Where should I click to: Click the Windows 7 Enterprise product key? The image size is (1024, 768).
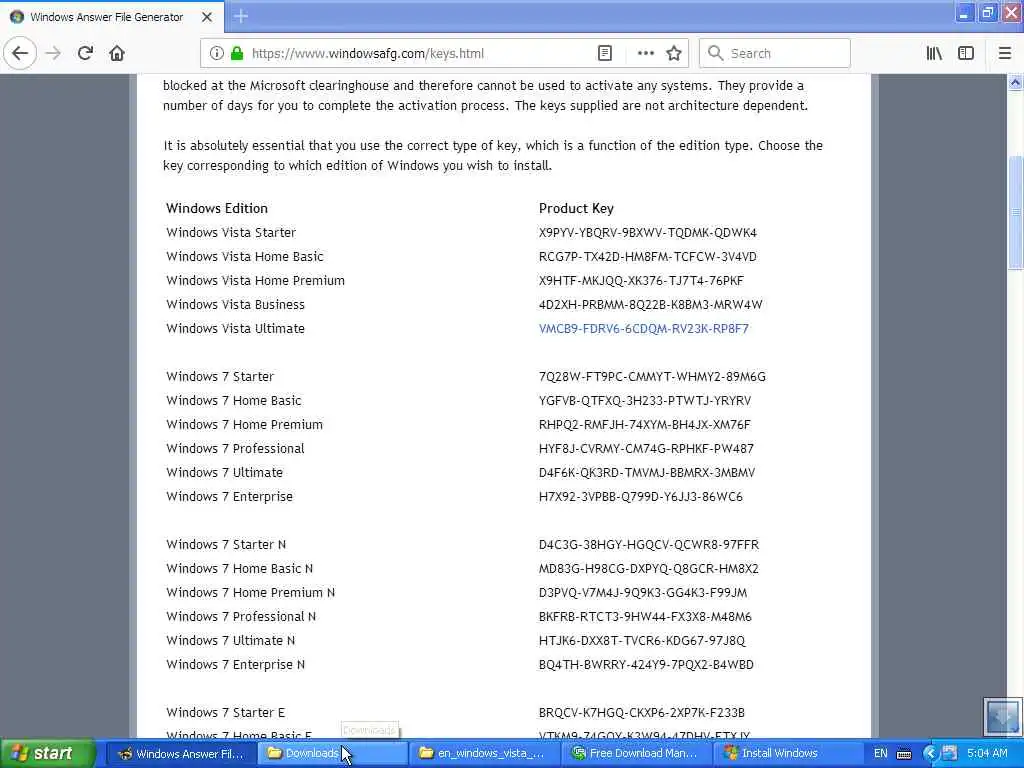click(641, 497)
